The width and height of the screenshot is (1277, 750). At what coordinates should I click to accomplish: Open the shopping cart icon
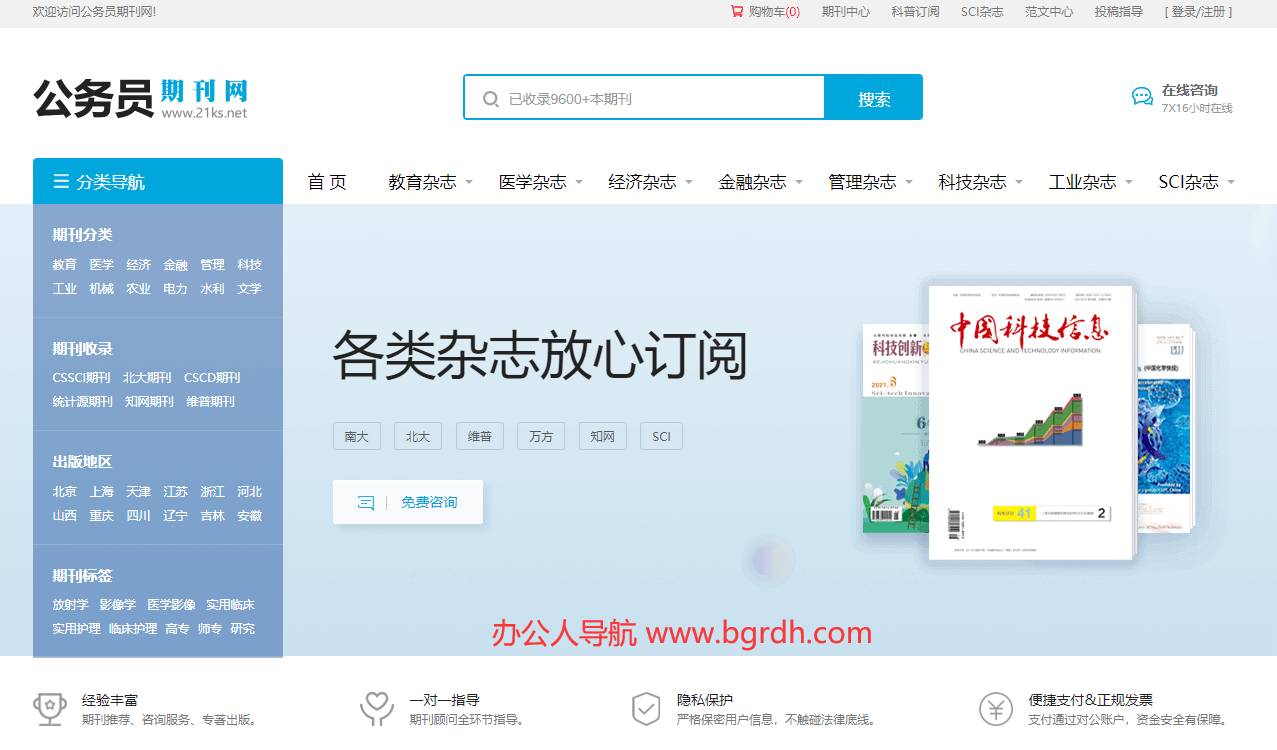click(733, 12)
